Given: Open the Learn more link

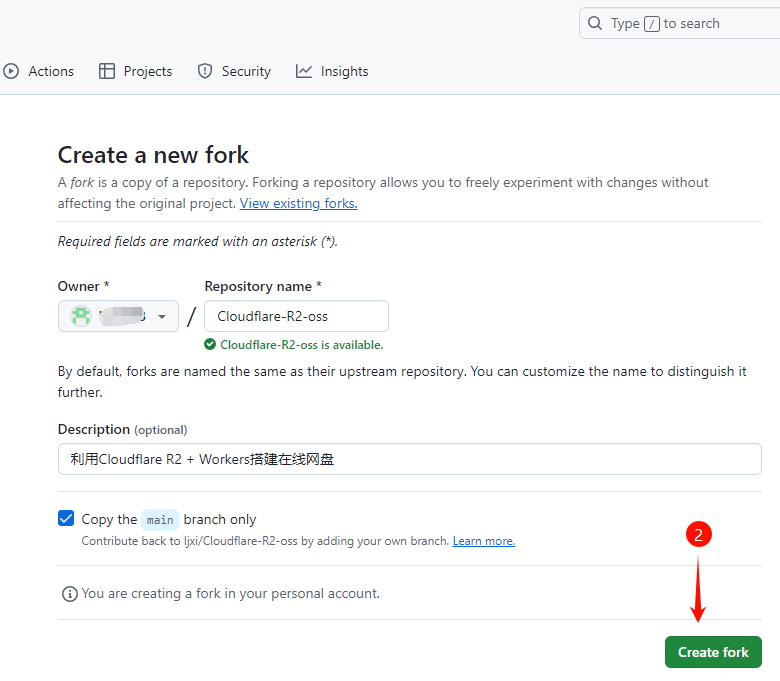Looking at the screenshot, I should [x=484, y=541].
